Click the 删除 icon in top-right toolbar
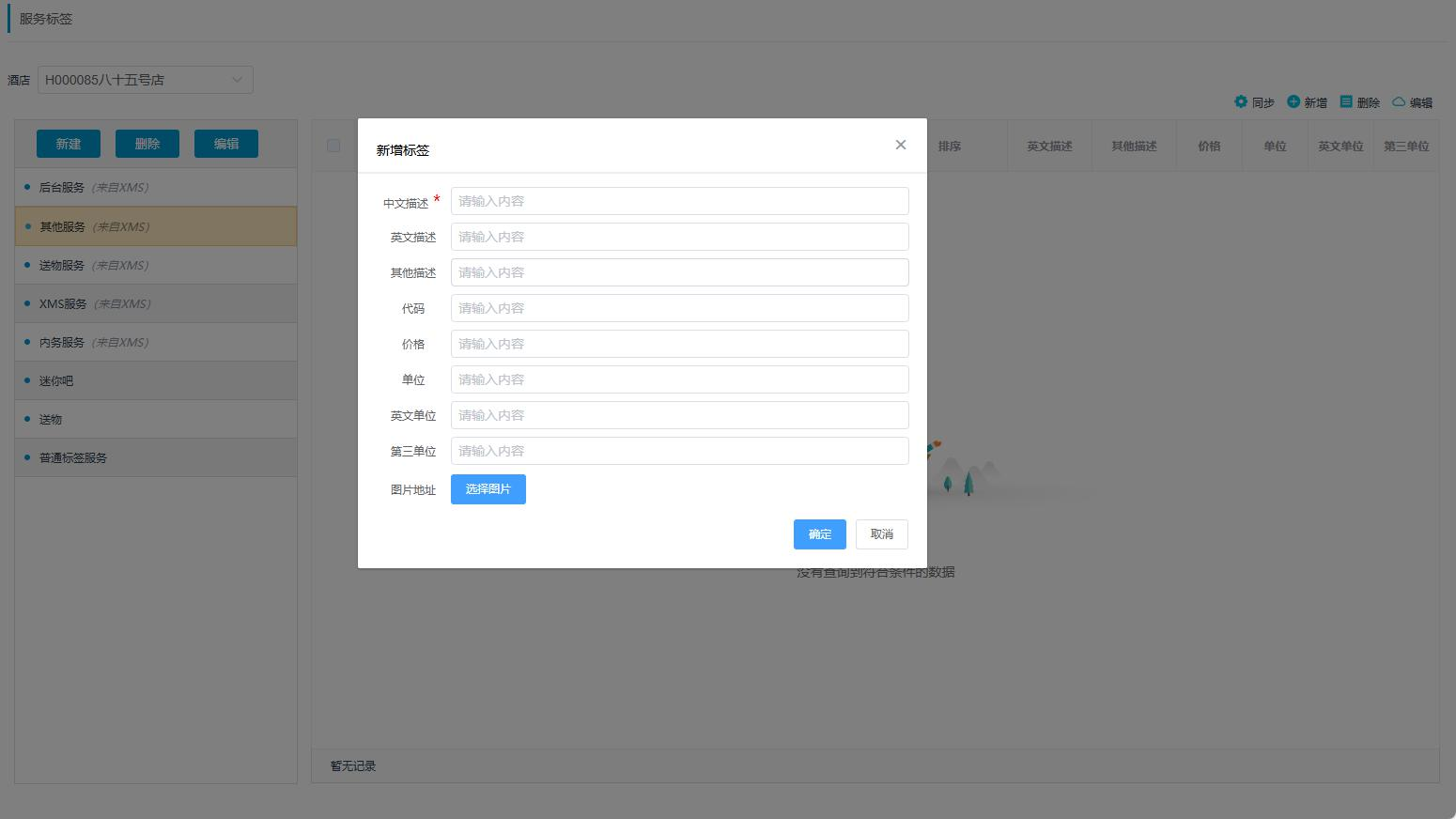1456x819 pixels. [1346, 101]
